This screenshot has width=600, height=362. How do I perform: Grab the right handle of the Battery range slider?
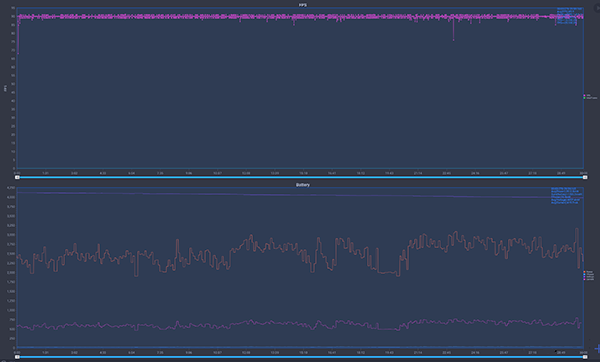(x=585, y=357)
